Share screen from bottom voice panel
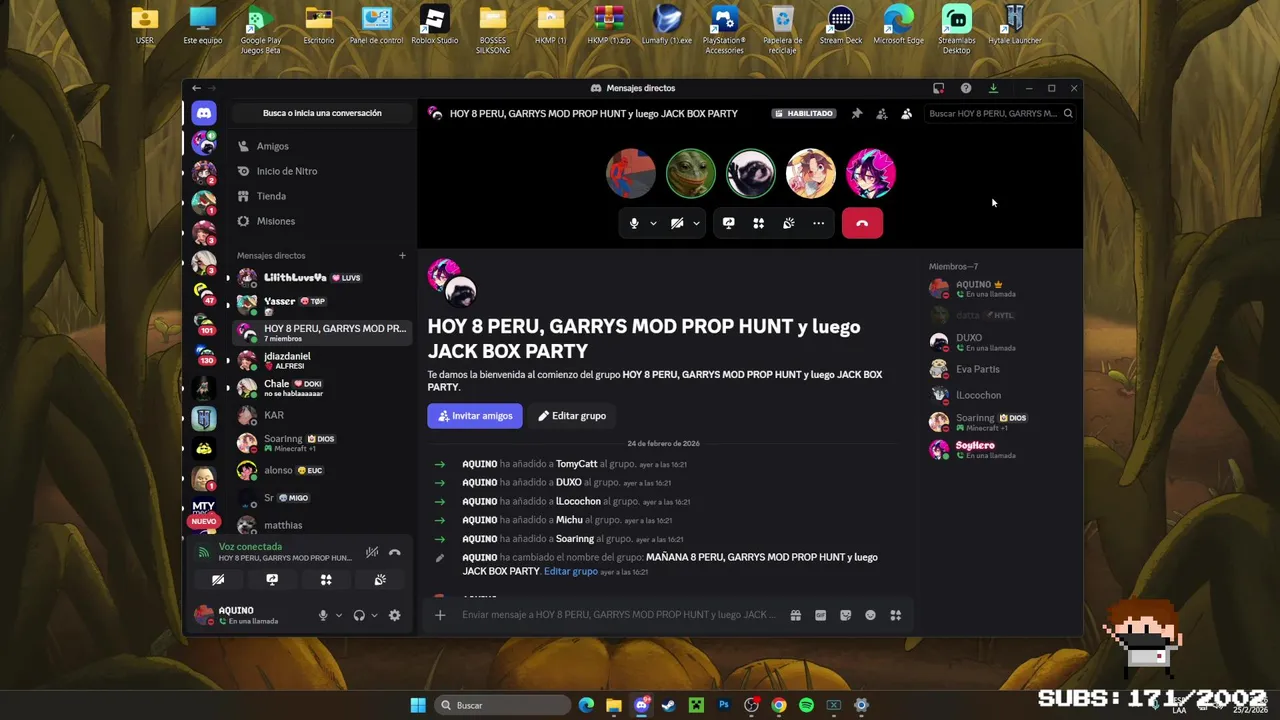The height and width of the screenshot is (720, 1280). coord(272,580)
